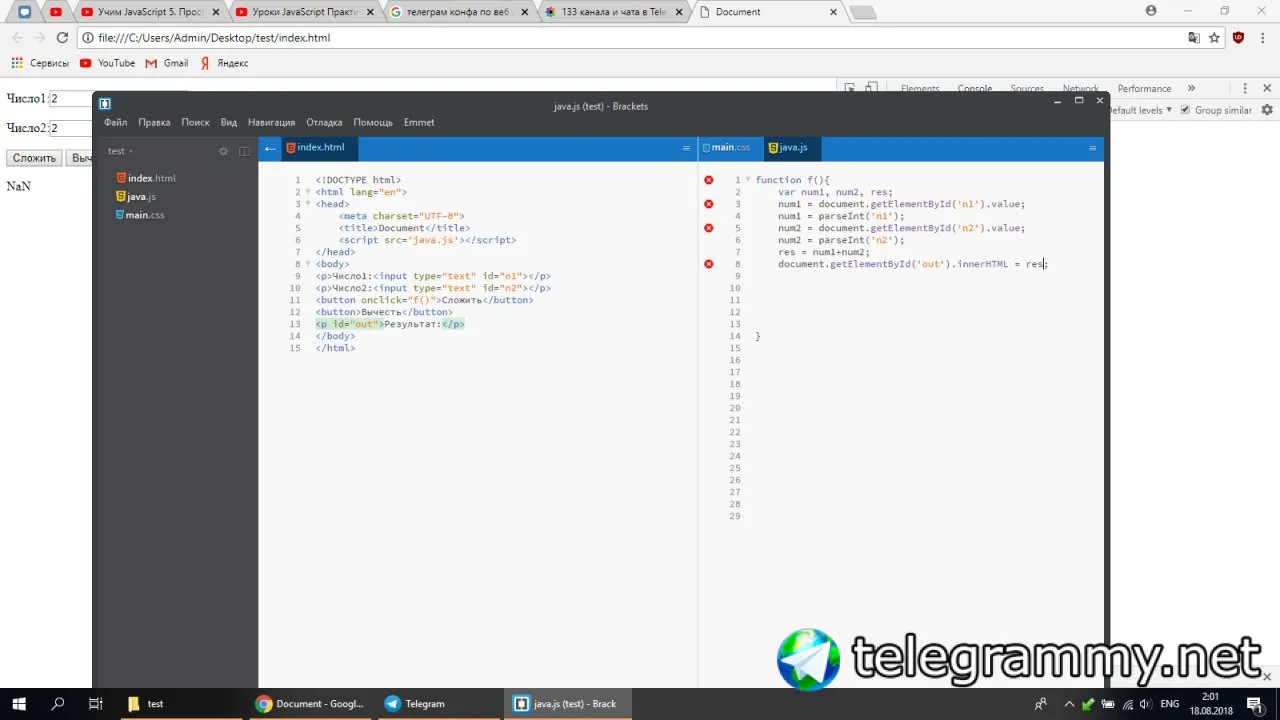Click the Brackets app logo icon

105,104
